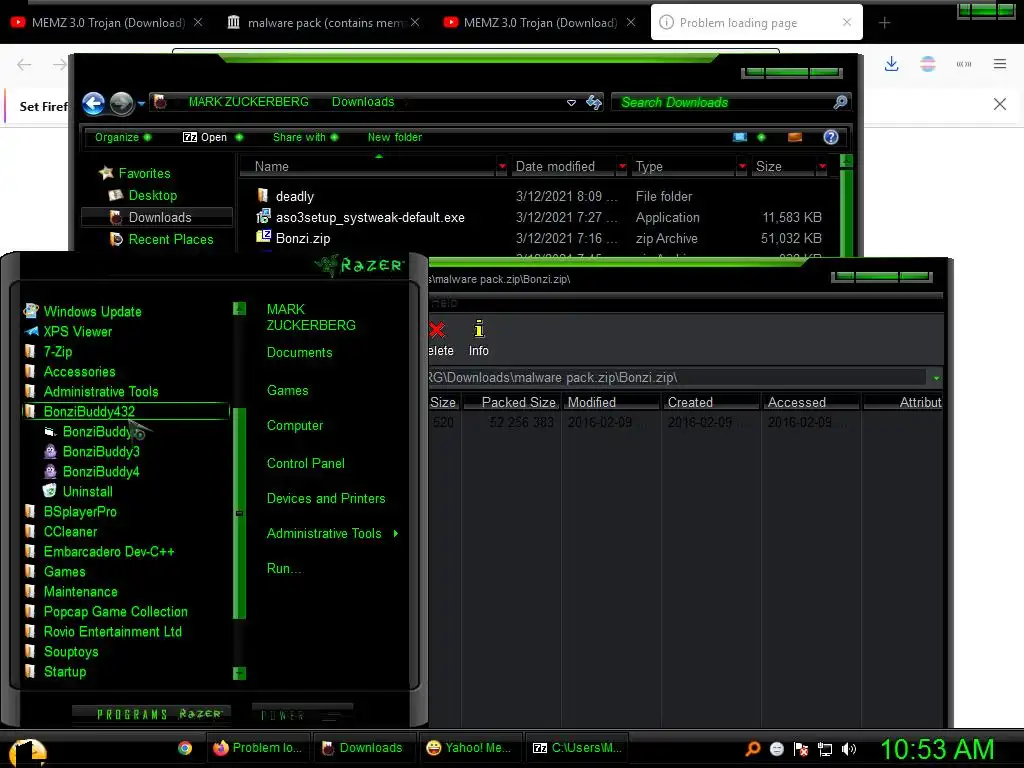Select aso3setup_systweak-default.exe file
Viewport: 1024px width, 768px height.
click(x=370, y=217)
